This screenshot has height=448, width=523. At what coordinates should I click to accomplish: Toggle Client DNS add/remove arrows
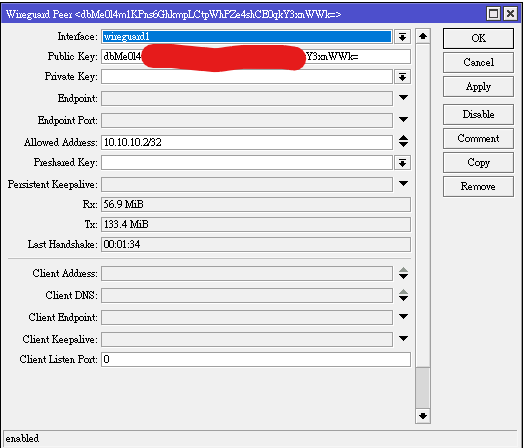tap(403, 295)
